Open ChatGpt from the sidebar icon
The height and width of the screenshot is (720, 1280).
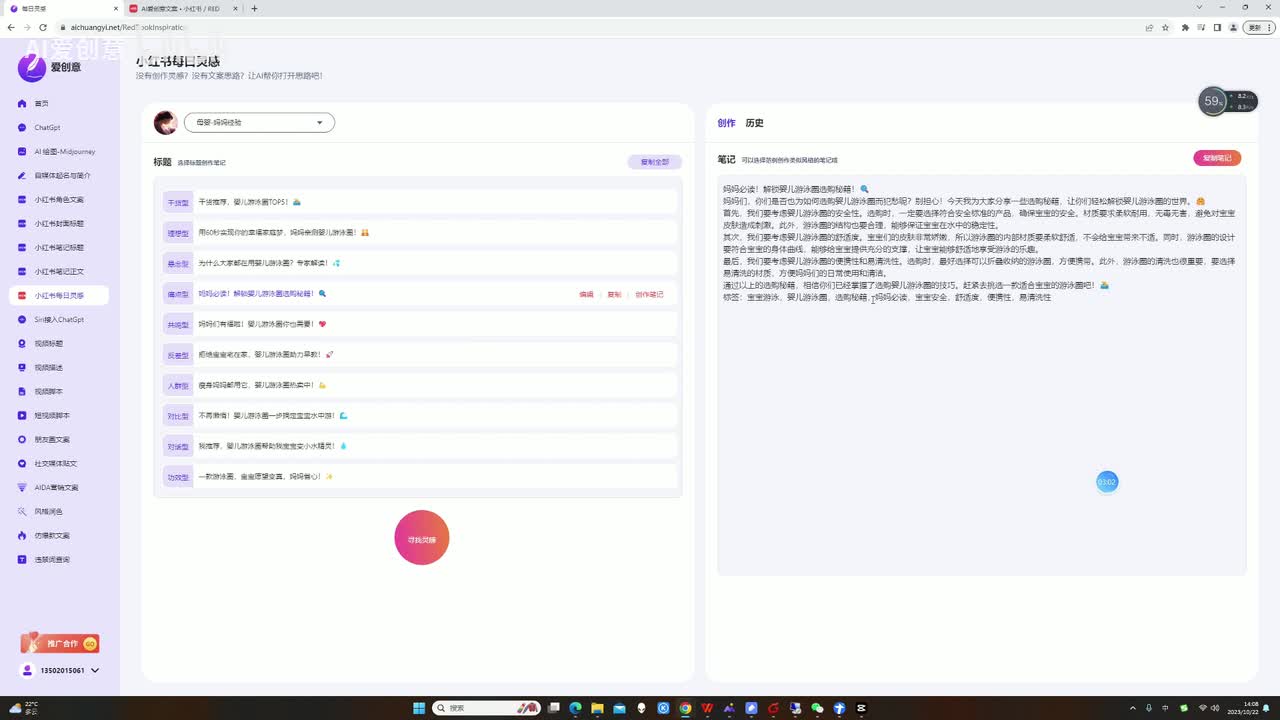22,128
